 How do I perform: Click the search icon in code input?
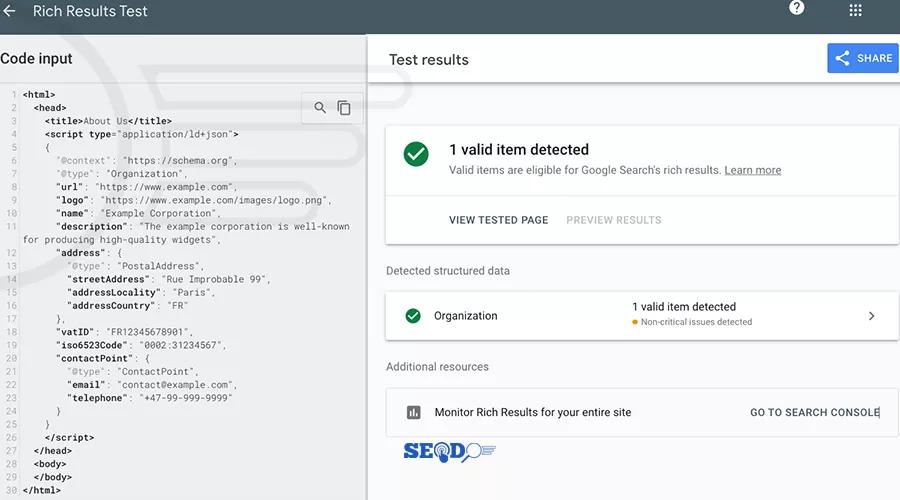(320, 108)
